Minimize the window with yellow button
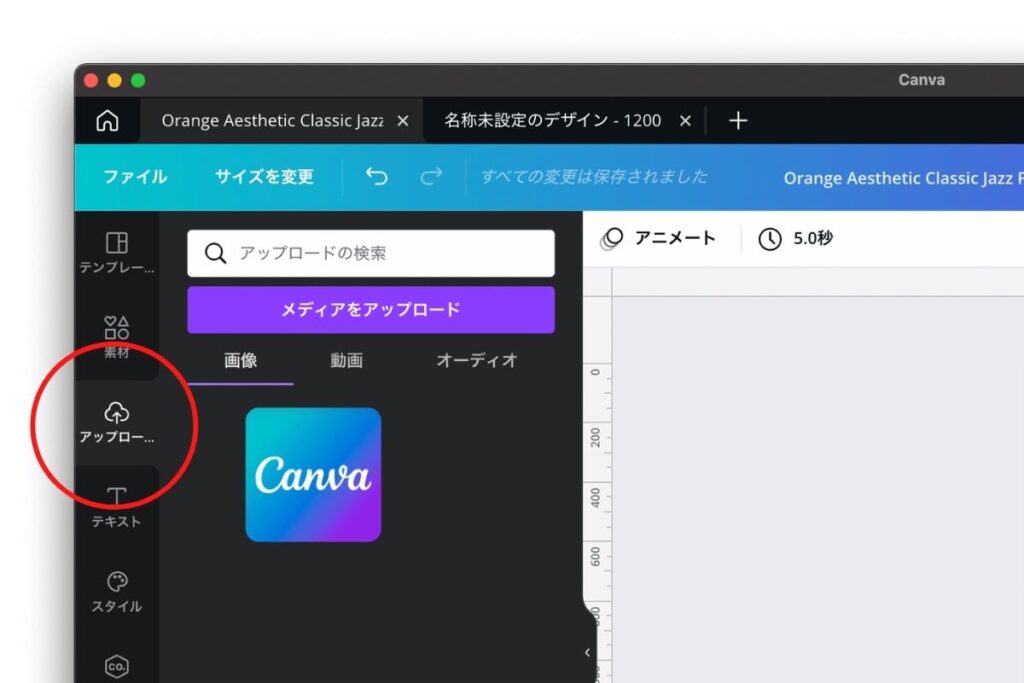 [x=114, y=80]
